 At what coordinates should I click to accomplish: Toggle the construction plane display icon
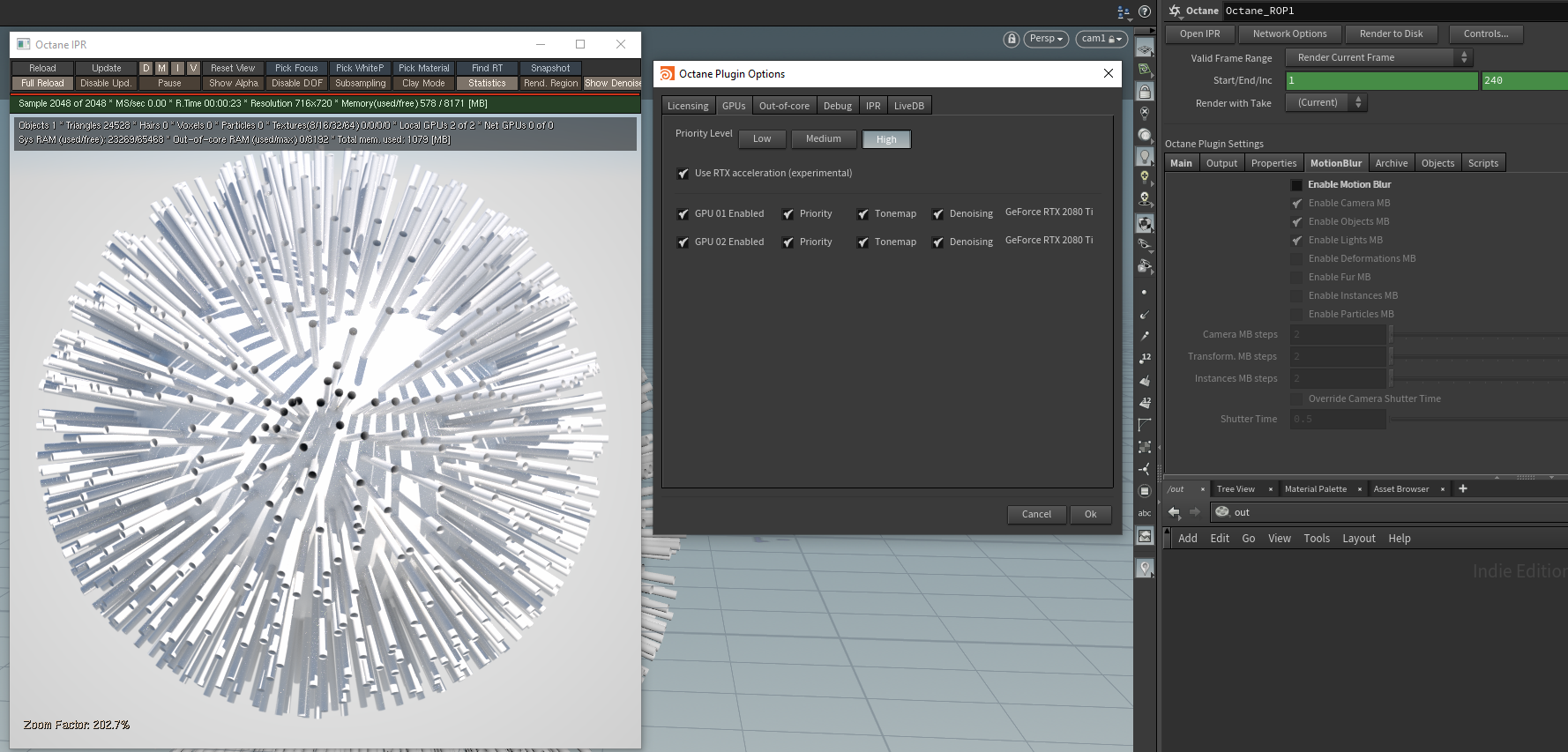pyautogui.click(x=1145, y=48)
